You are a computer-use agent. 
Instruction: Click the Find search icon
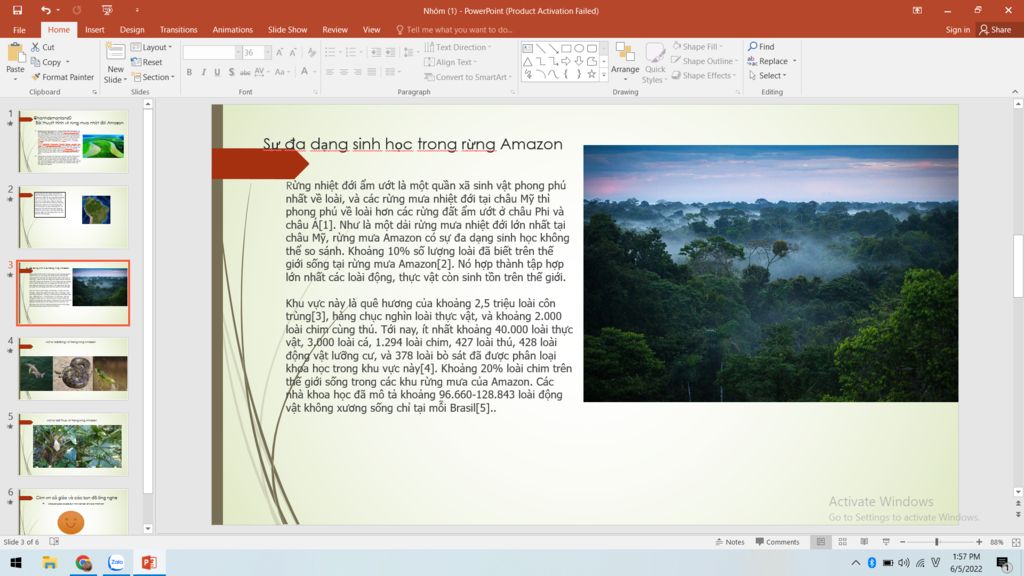click(x=752, y=47)
